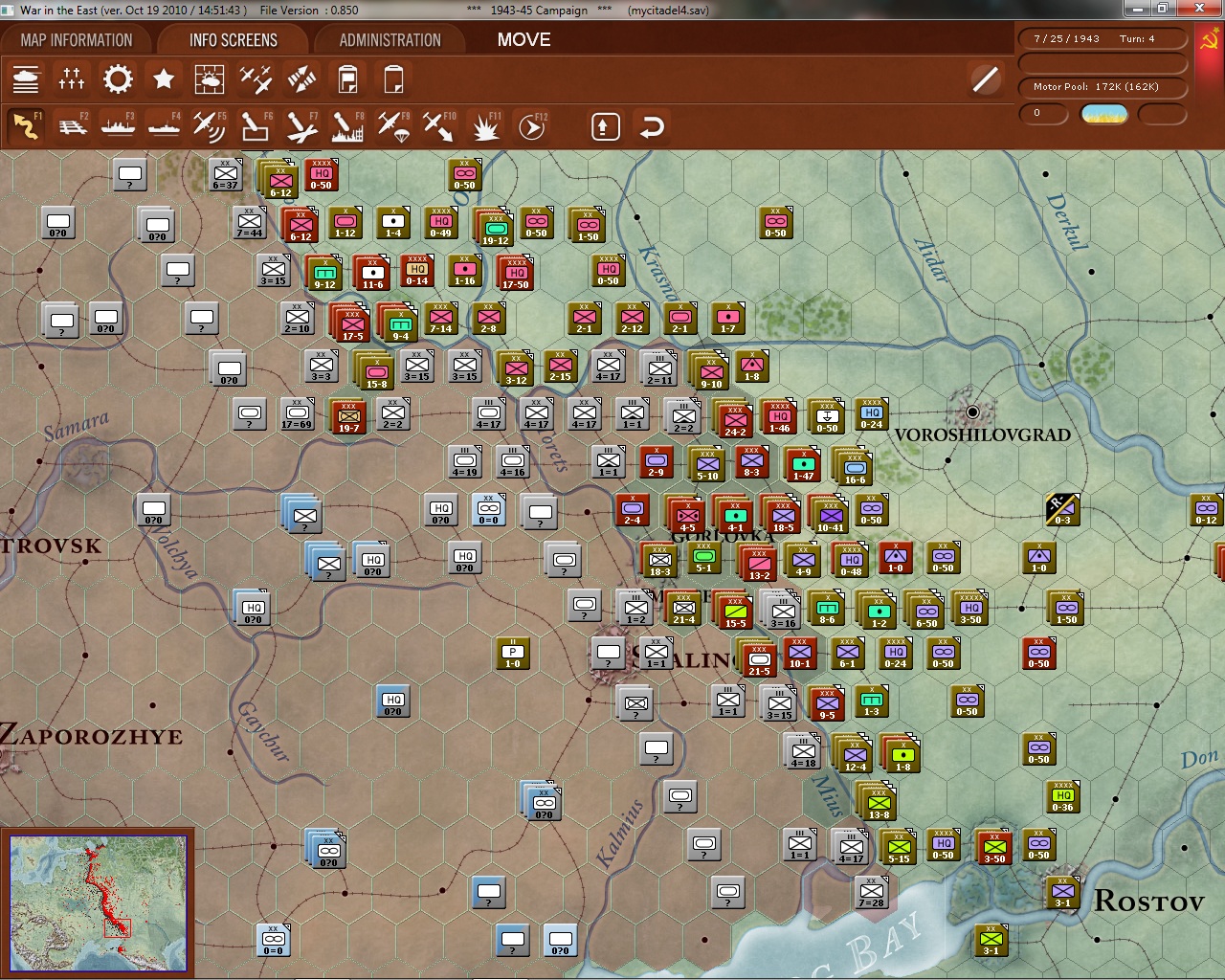This screenshot has width=1225, height=980.
Task: Select F5 air reconnaissance mode
Action: coord(210,126)
